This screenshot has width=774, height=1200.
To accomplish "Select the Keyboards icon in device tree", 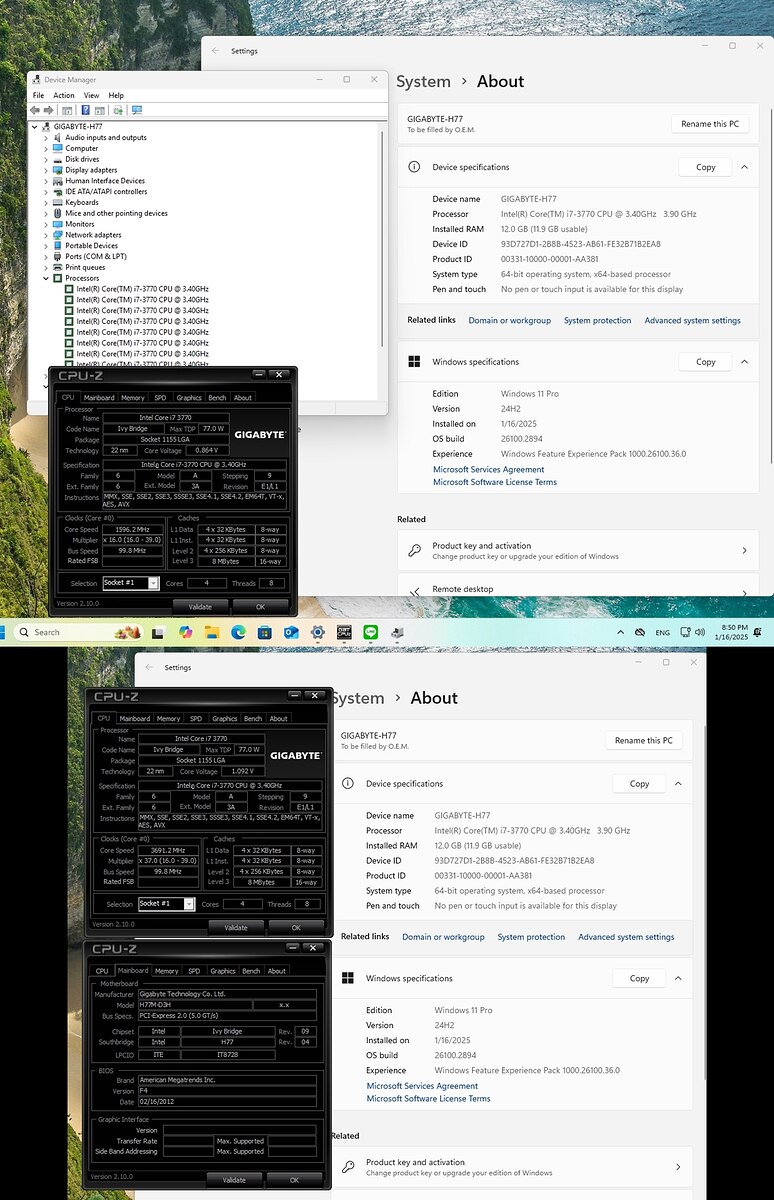I will 59,202.
